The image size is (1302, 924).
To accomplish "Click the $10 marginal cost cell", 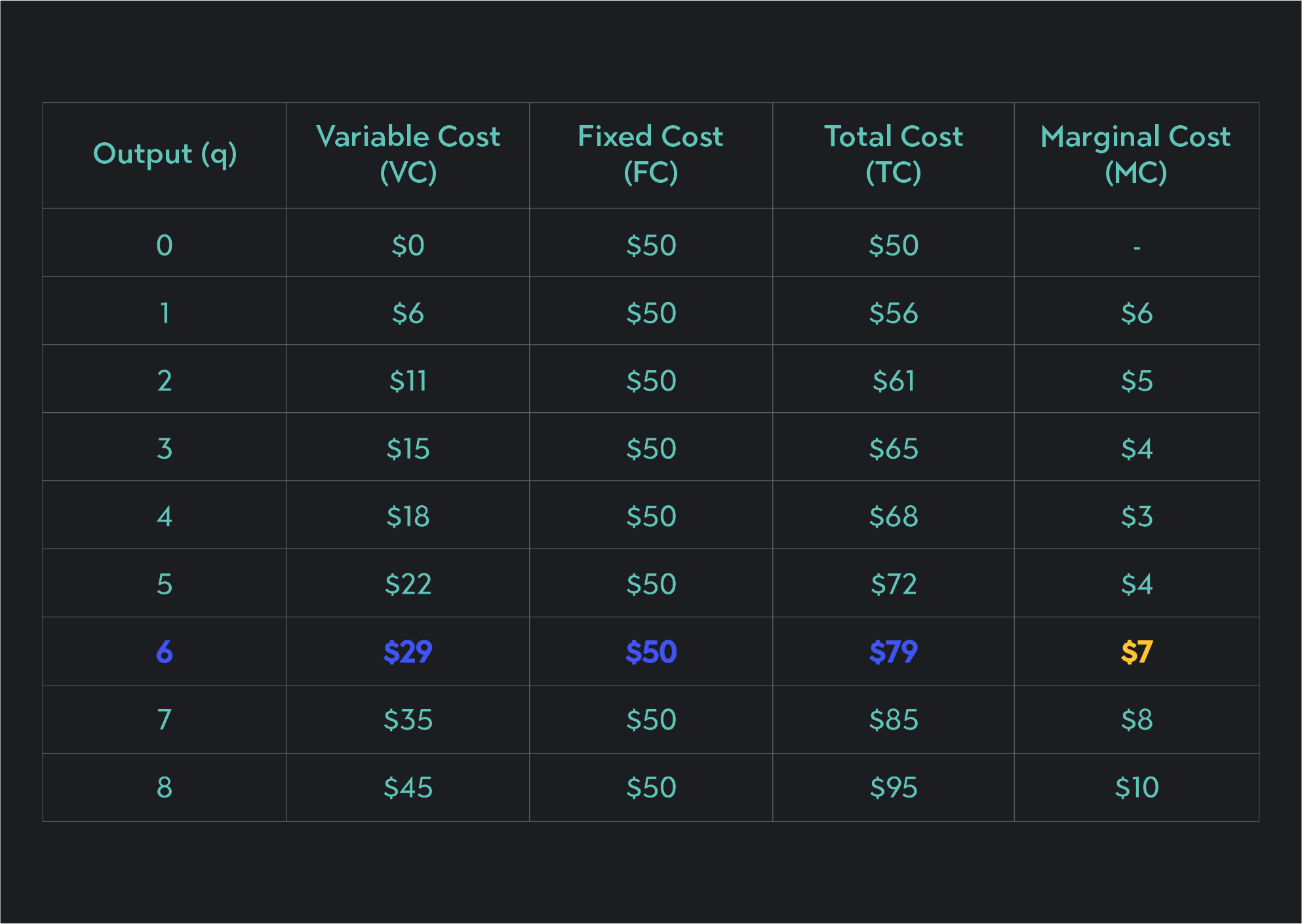I will [1136, 787].
